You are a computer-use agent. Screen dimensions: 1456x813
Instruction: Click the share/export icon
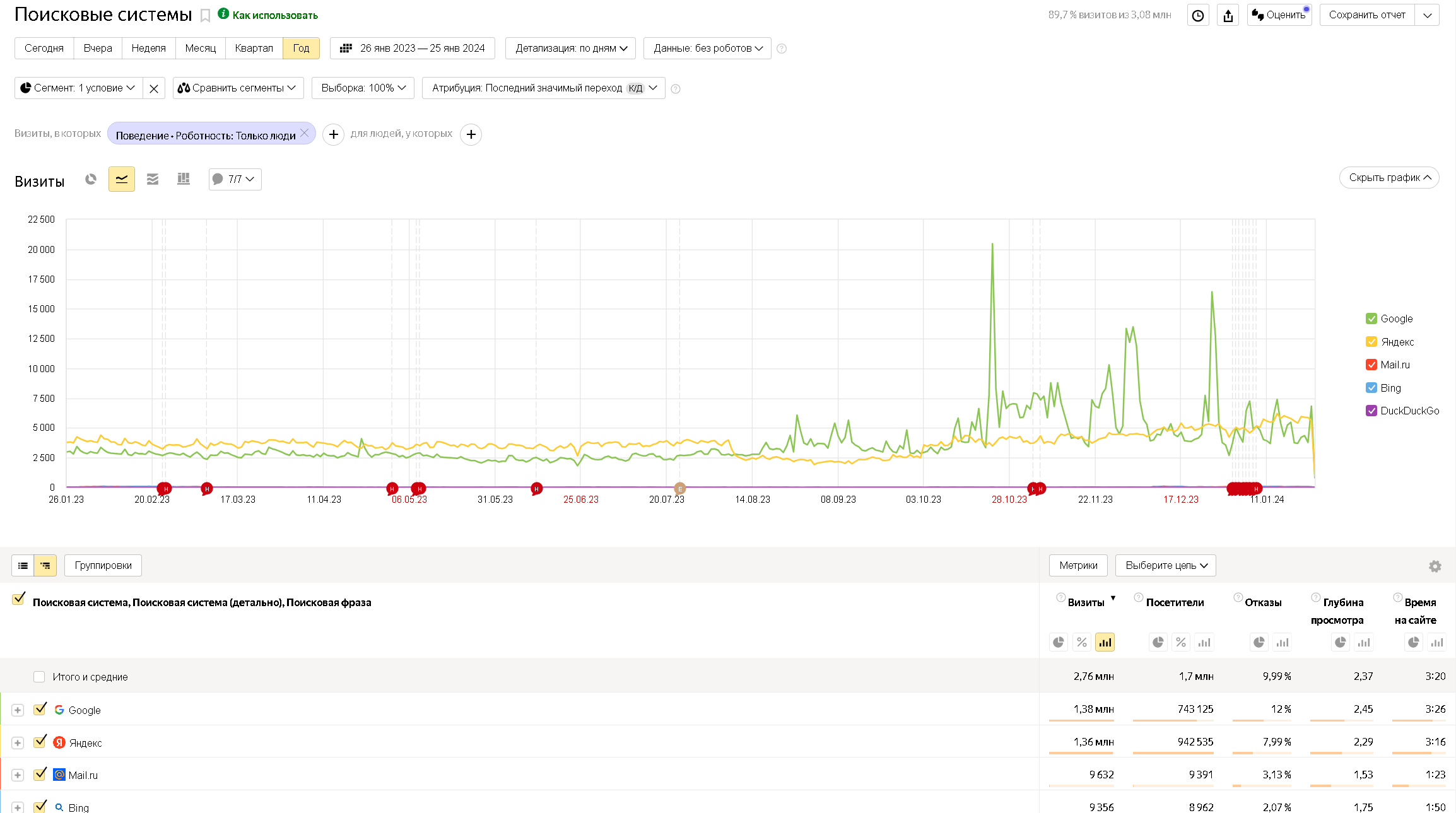(x=1228, y=15)
